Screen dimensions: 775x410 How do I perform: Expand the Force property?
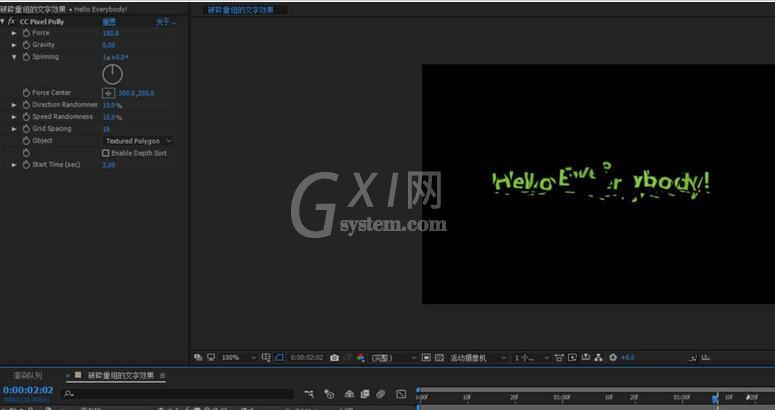[x=14, y=33]
